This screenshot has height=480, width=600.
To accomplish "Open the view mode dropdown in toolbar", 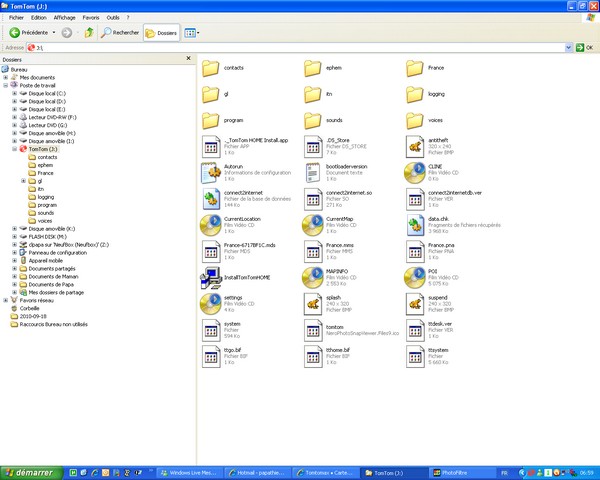I will pos(191,33).
